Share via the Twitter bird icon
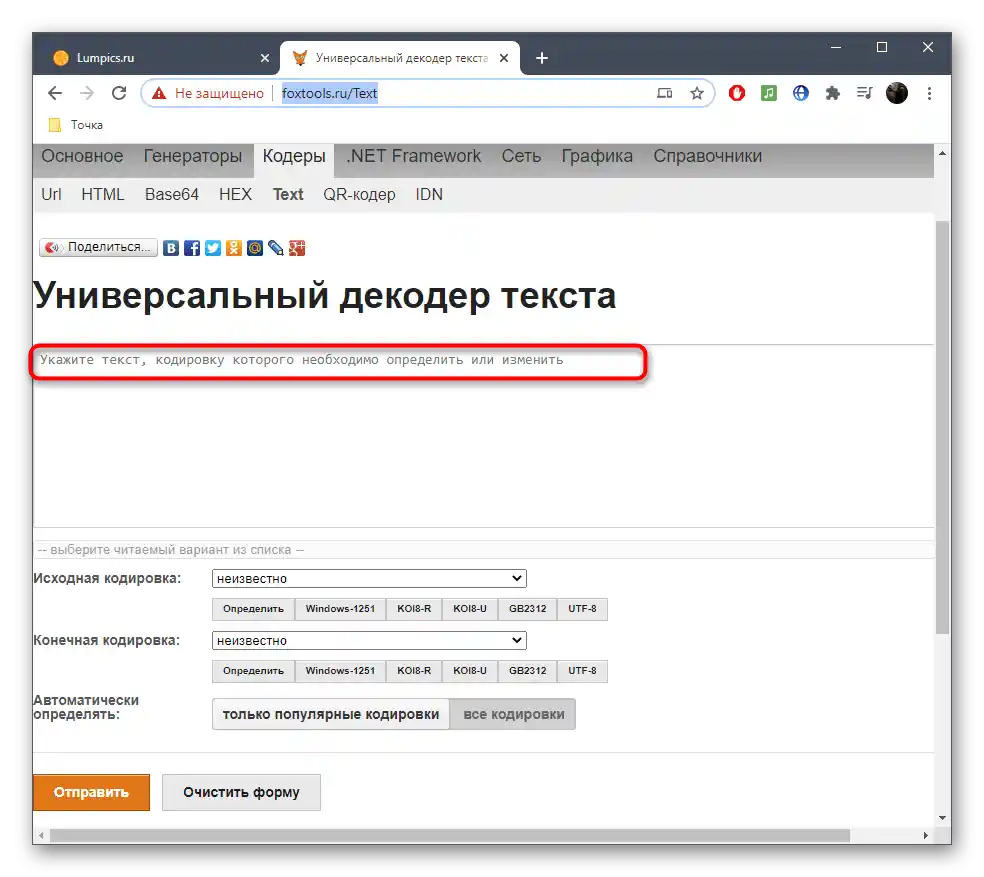The height and width of the screenshot is (877, 984). click(x=213, y=248)
